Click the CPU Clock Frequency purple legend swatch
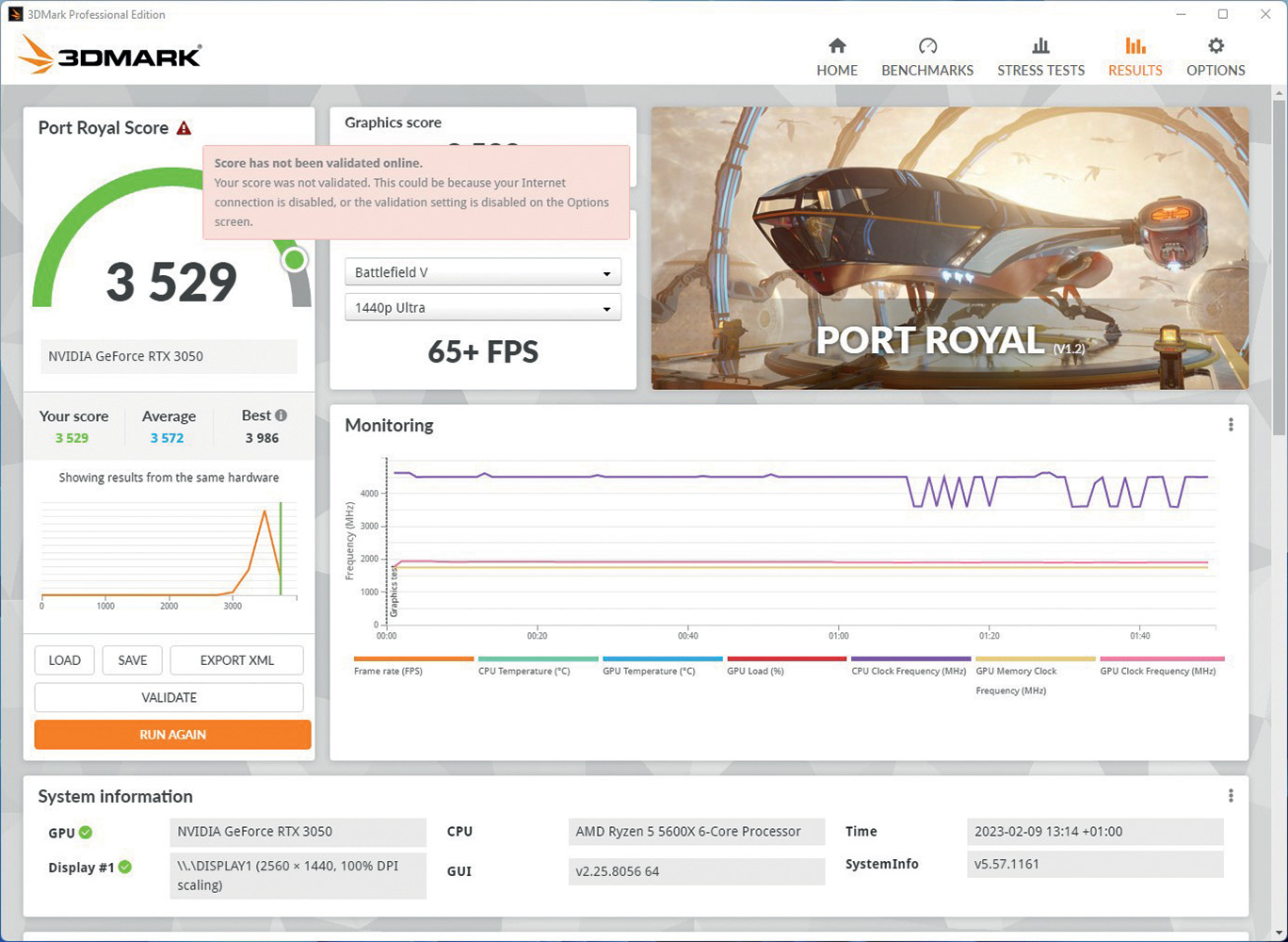The width and height of the screenshot is (1288, 942). [x=910, y=659]
